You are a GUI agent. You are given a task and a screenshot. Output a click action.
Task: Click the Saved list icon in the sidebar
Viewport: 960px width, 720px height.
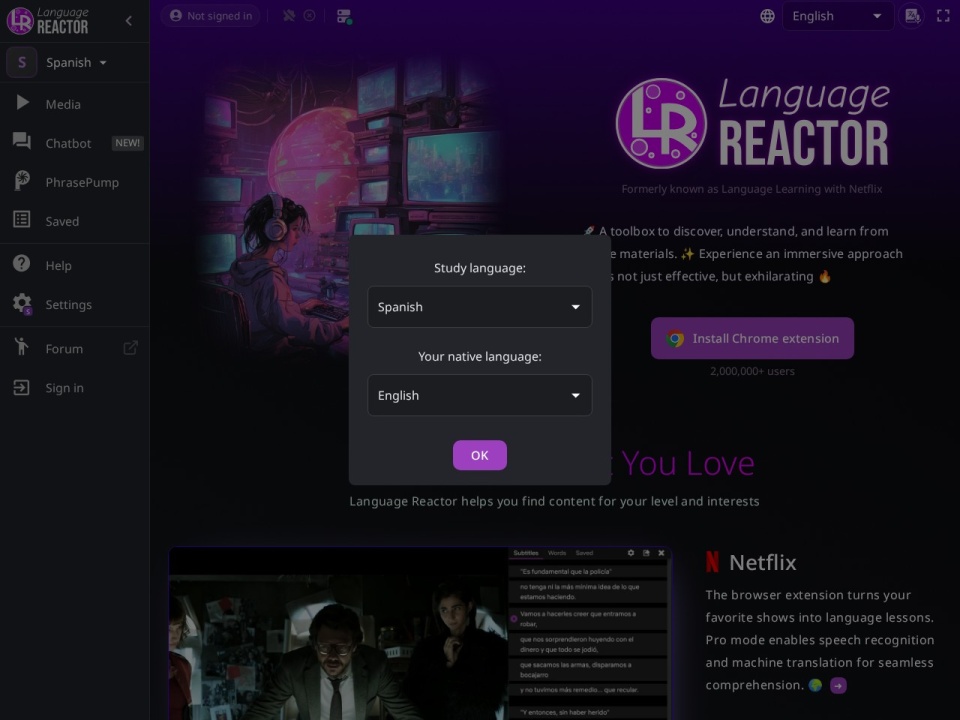tap(22, 220)
